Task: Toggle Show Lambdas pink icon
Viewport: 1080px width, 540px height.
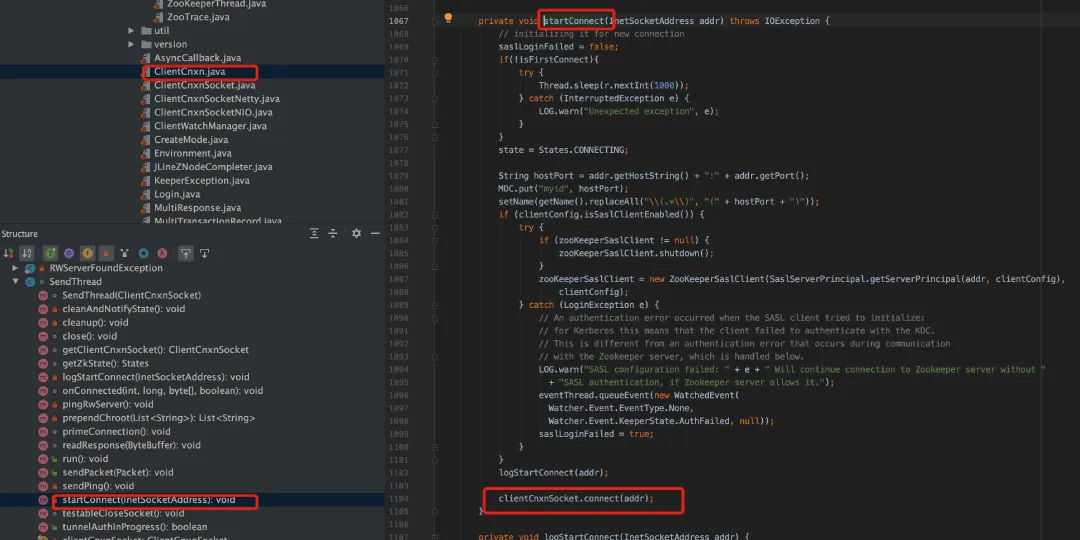Action: pyautogui.click(x=162, y=253)
